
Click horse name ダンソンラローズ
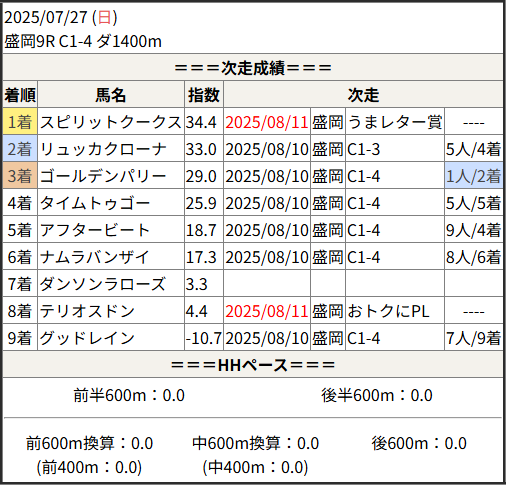[x=103, y=284]
